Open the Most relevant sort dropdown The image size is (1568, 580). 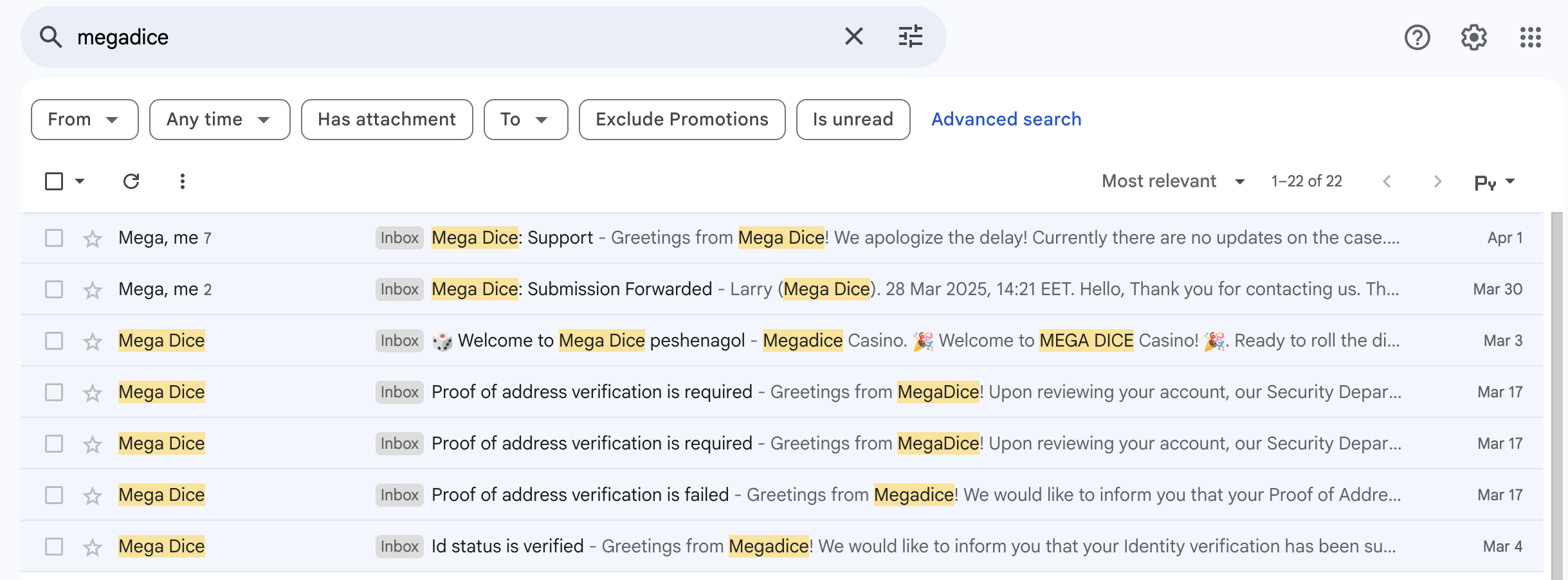[1174, 181]
